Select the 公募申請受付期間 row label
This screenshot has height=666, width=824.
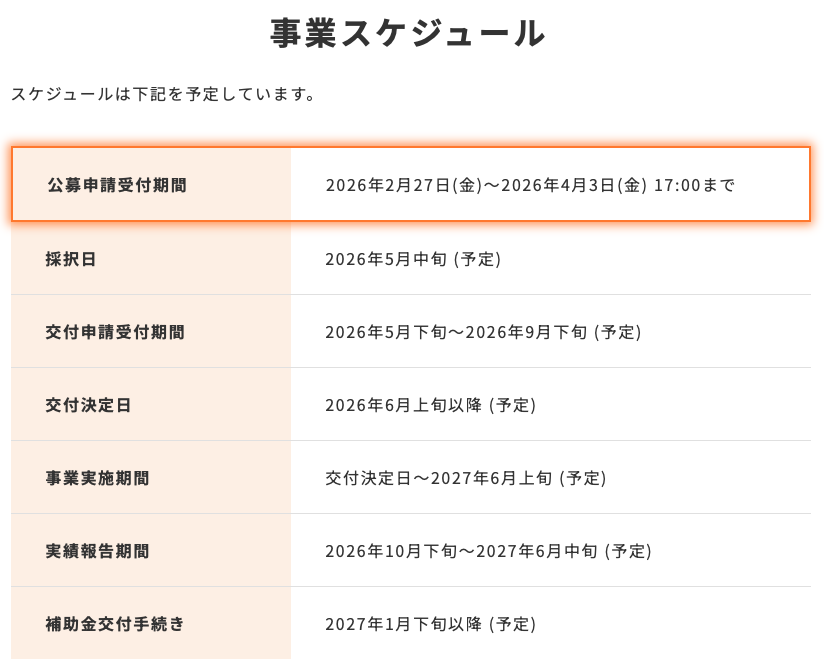point(117,185)
